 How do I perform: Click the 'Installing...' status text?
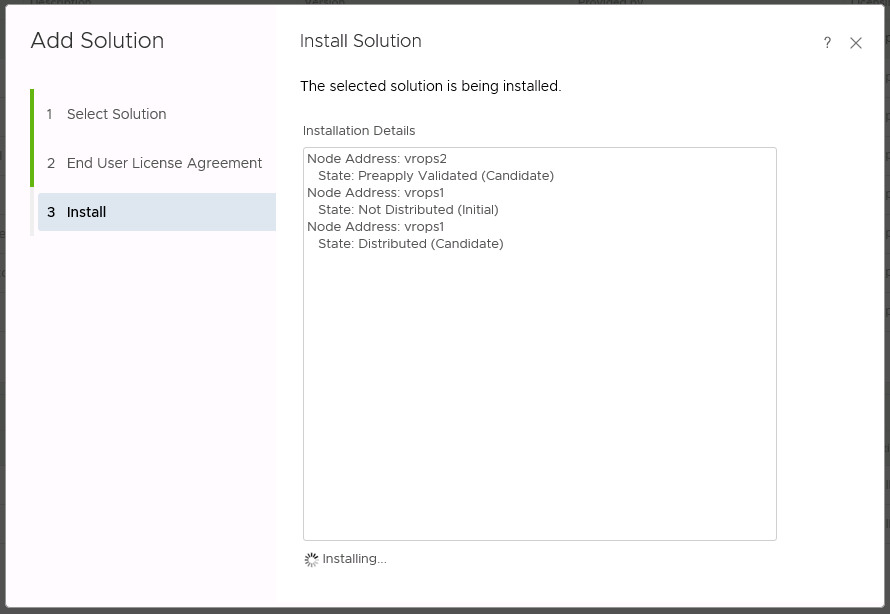click(x=354, y=559)
